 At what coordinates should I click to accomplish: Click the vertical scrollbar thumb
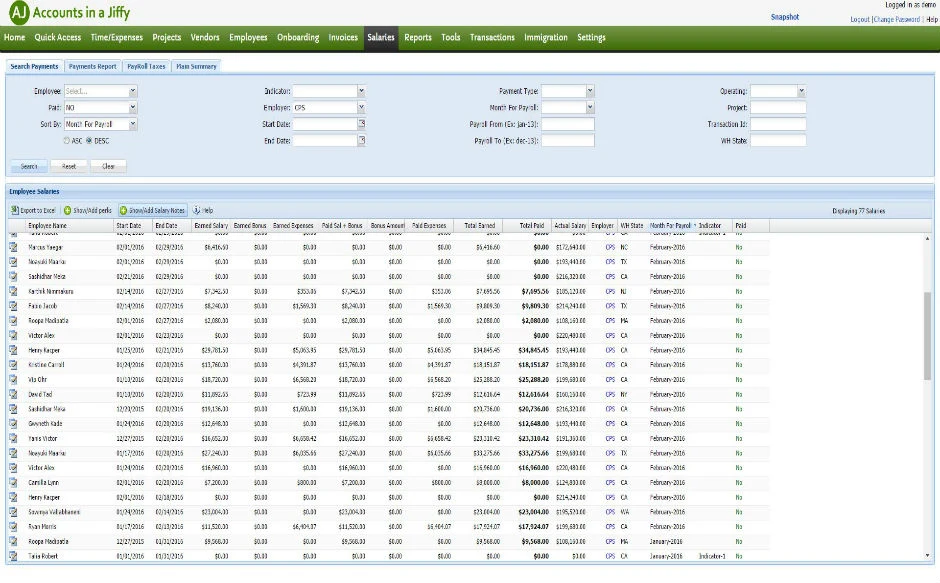click(x=927, y=336)
